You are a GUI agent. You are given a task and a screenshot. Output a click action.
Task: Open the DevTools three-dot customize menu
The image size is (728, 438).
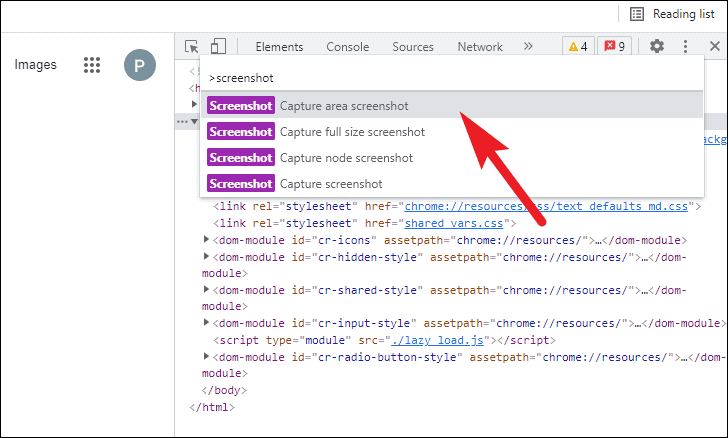[x=685, y=46]
